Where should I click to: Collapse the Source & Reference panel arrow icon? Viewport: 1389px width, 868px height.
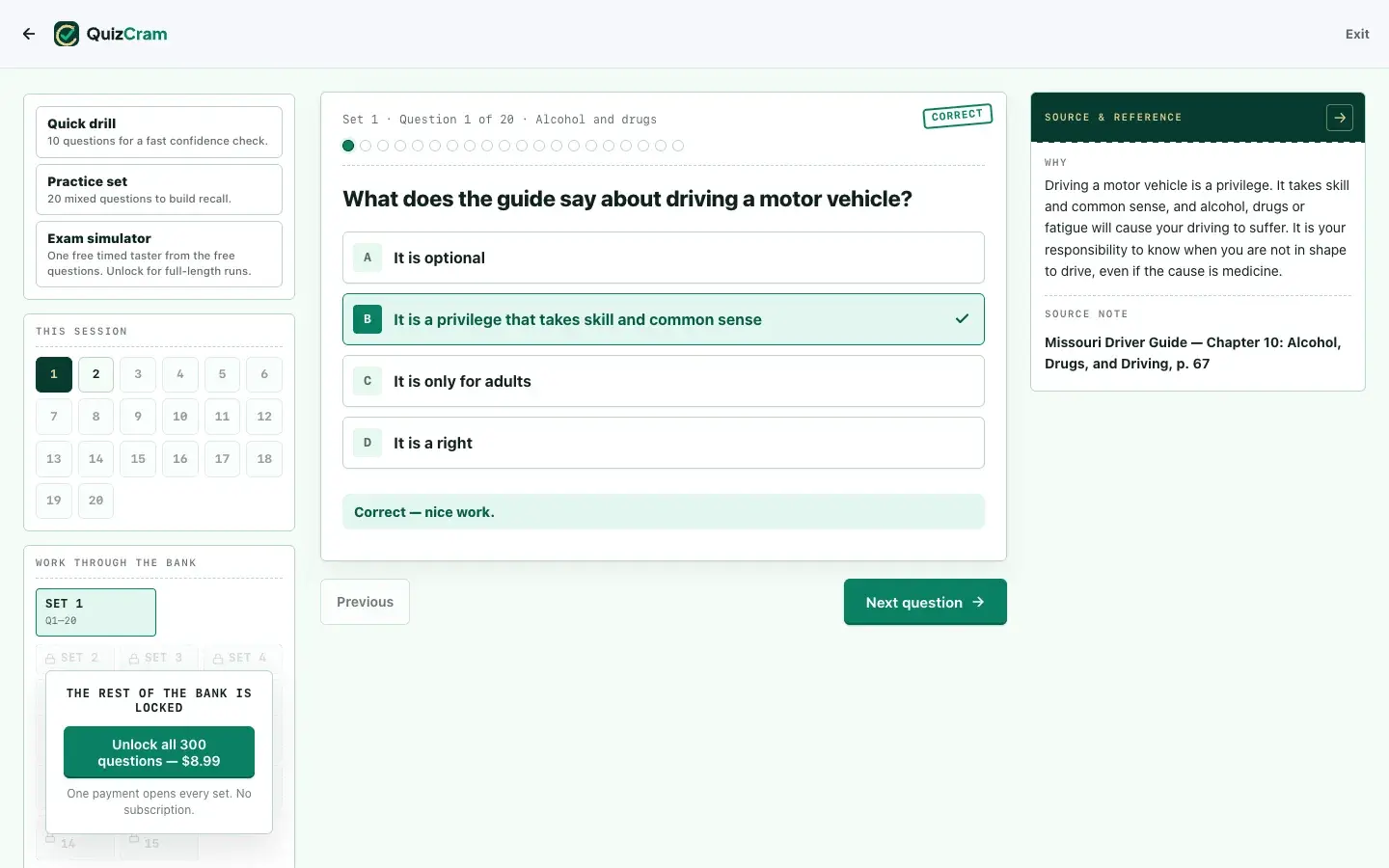tap(1340, 118)
